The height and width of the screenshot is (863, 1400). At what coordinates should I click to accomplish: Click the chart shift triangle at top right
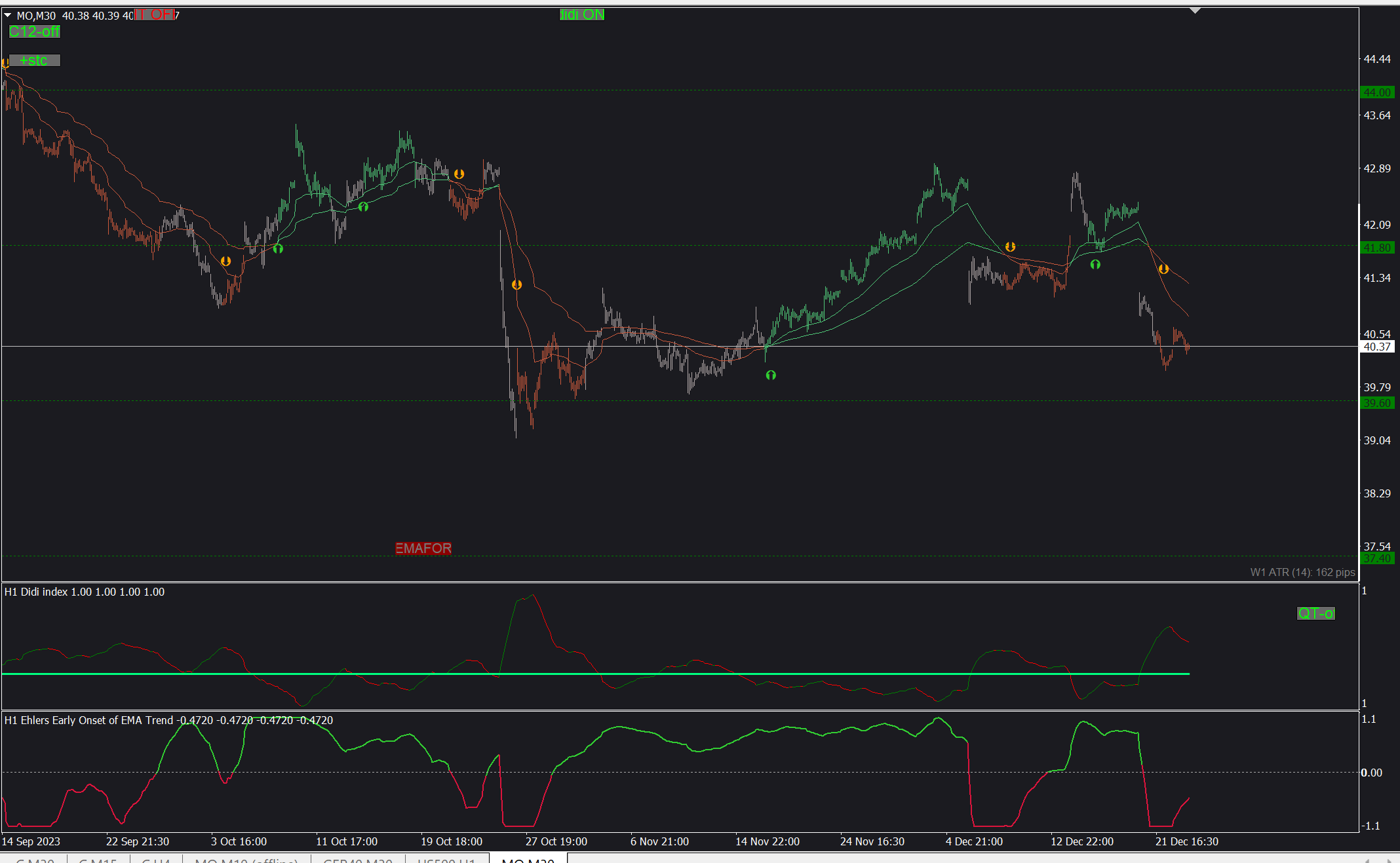pos(1195,10)
